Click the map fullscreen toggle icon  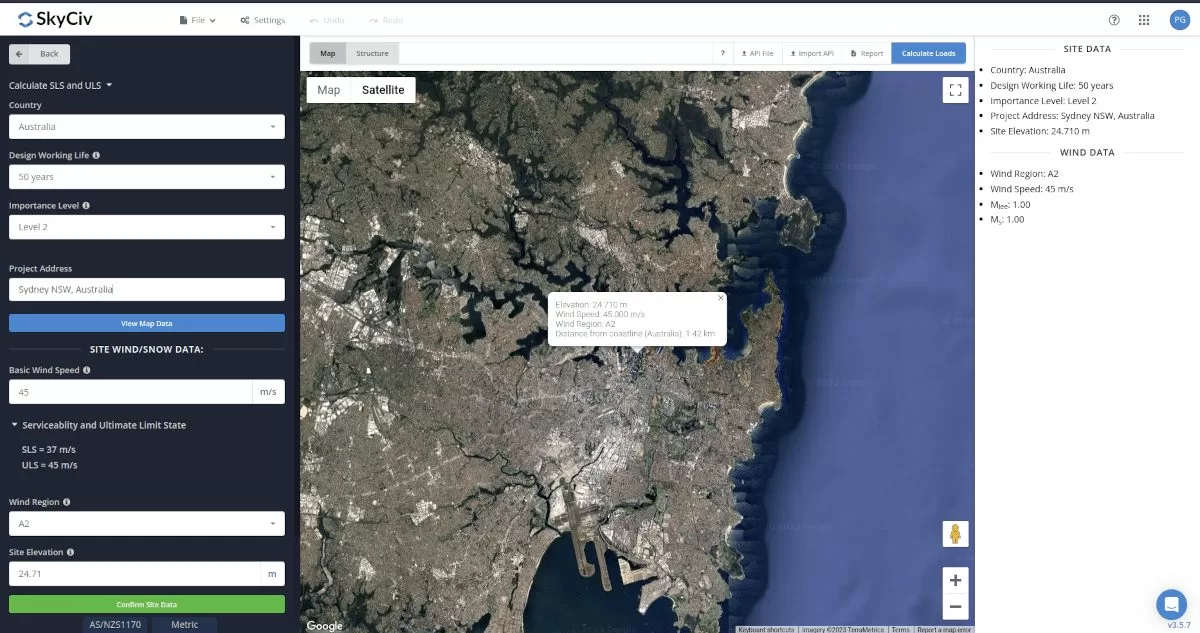click(954, 90)
